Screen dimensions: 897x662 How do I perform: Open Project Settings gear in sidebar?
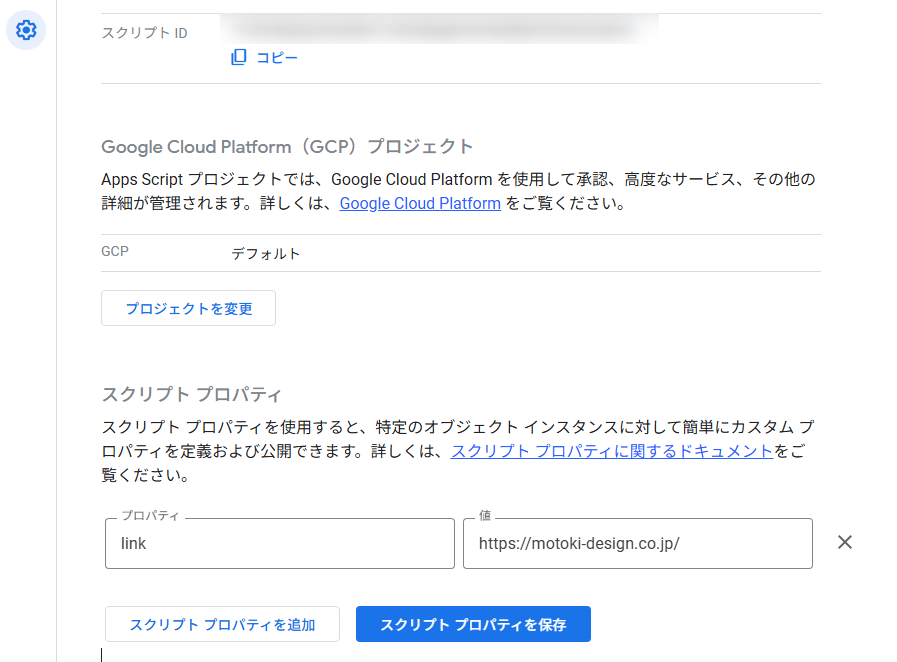point(26,31)
